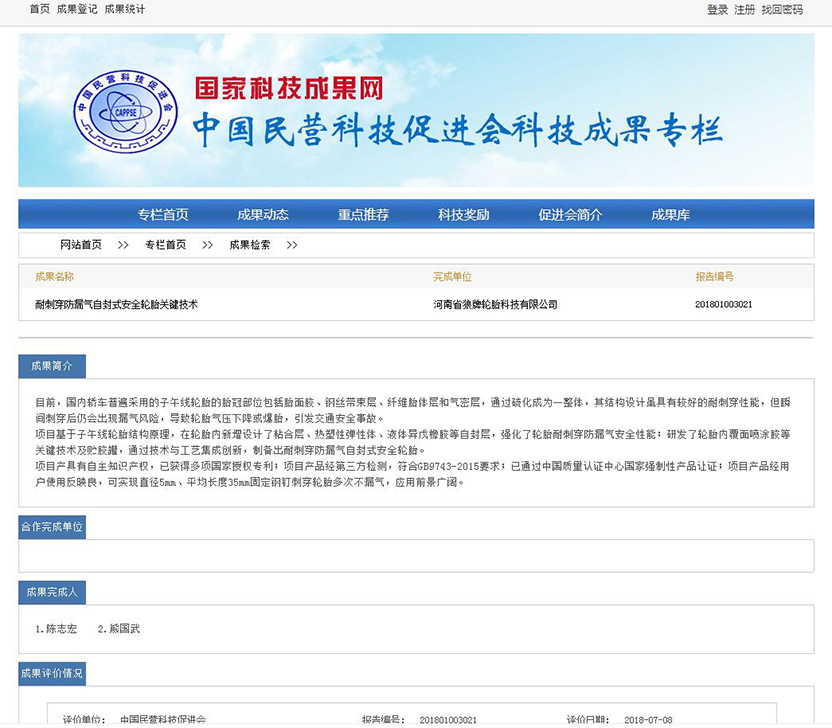Select the 专栏首页 navigation tab
832x728 pixels.
point(162,215)
